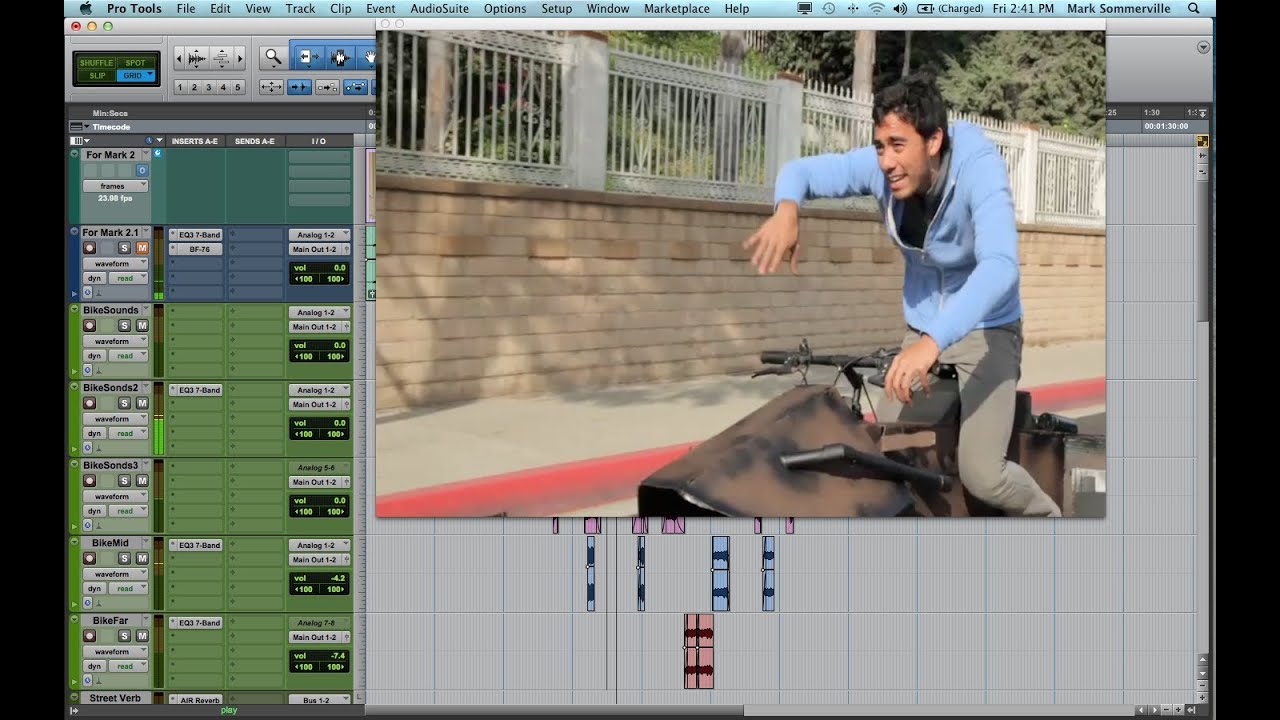Image resolution: width=1280 pixels, height=720 pixels.
Task: Click the track height zoom icon
Action: 221,58
